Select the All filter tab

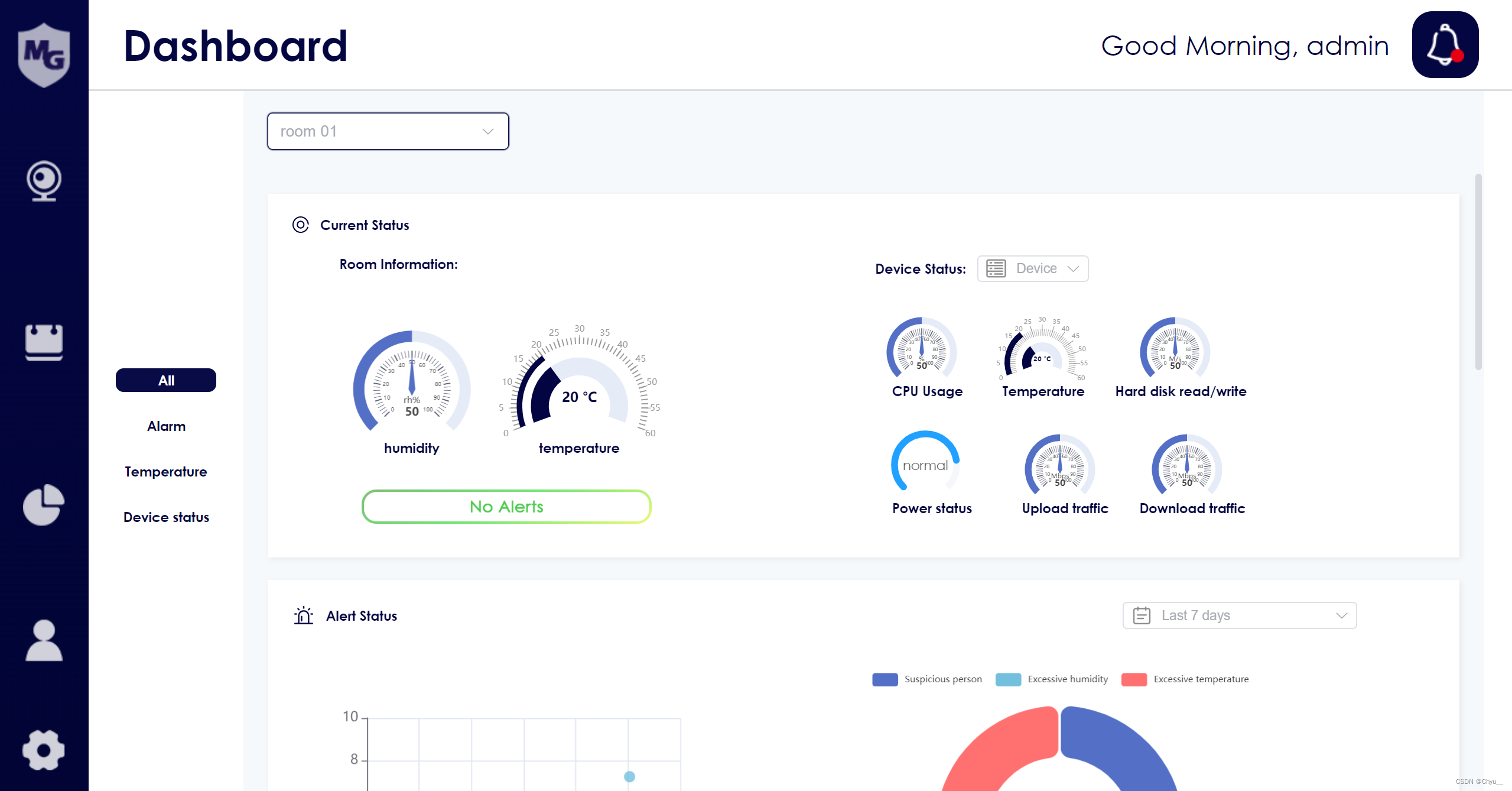(166, 380)
